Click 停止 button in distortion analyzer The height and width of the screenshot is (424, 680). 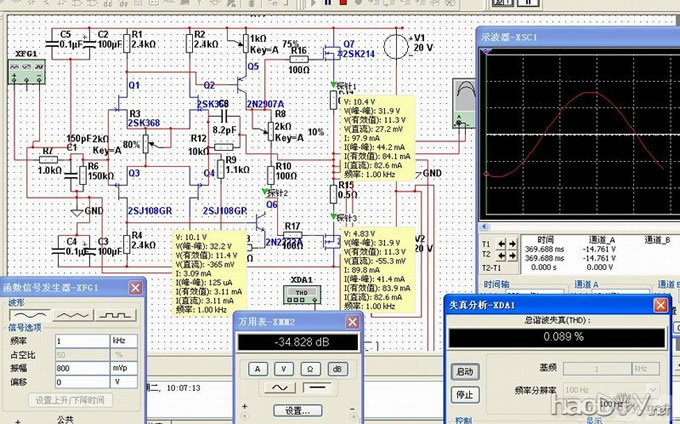tap(464, 393)
